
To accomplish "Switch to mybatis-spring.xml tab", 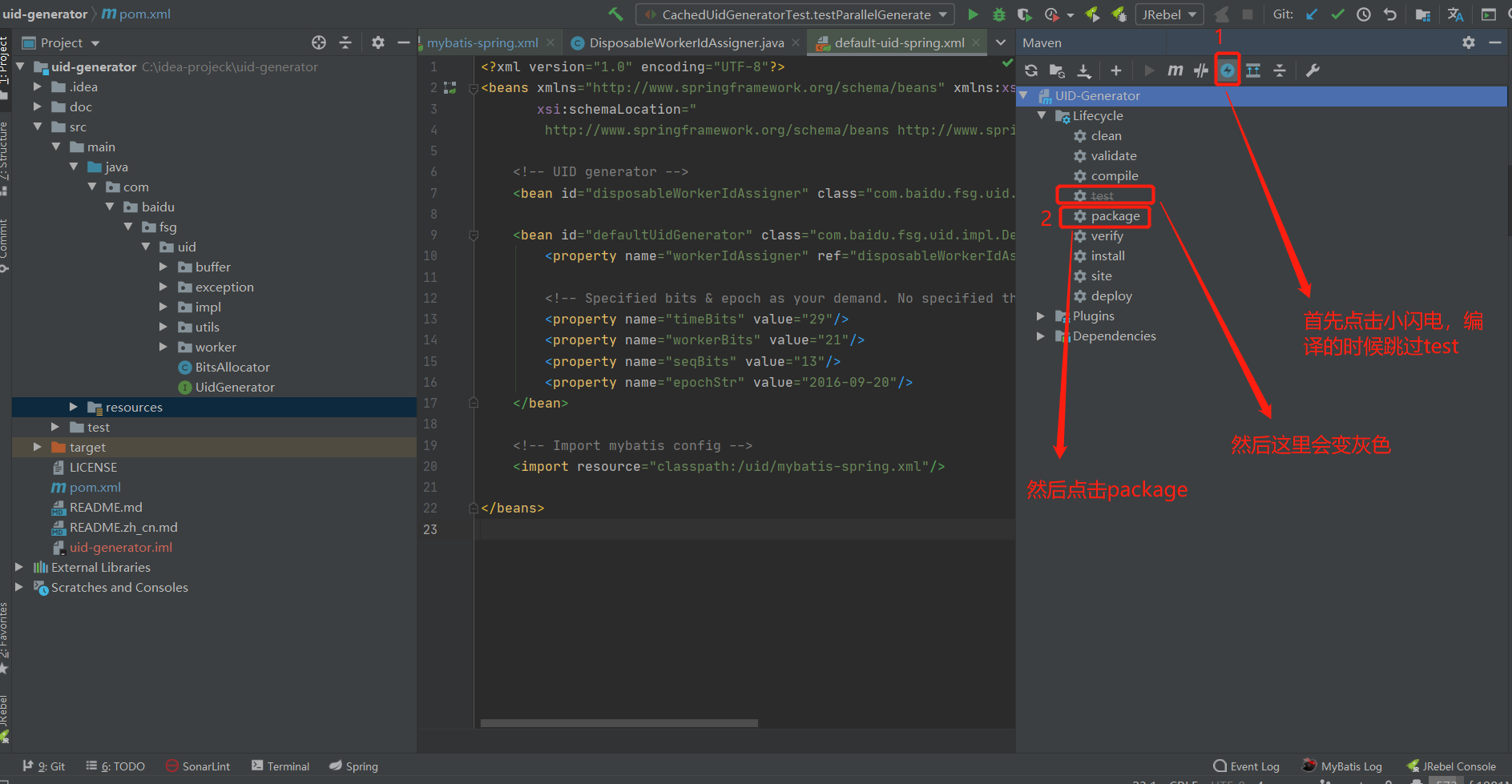I will coord(482,42).
